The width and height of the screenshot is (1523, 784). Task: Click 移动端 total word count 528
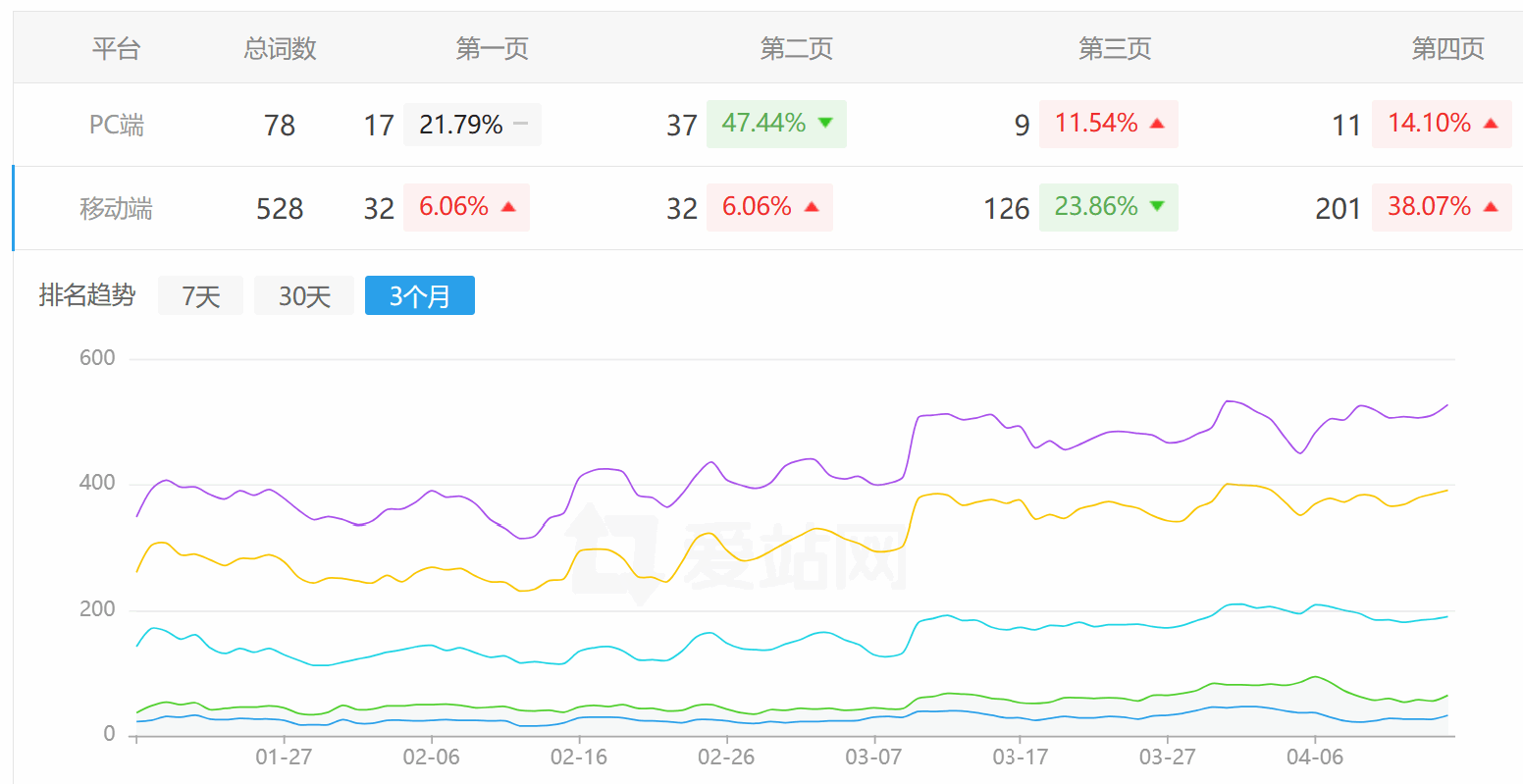point(280,209)
